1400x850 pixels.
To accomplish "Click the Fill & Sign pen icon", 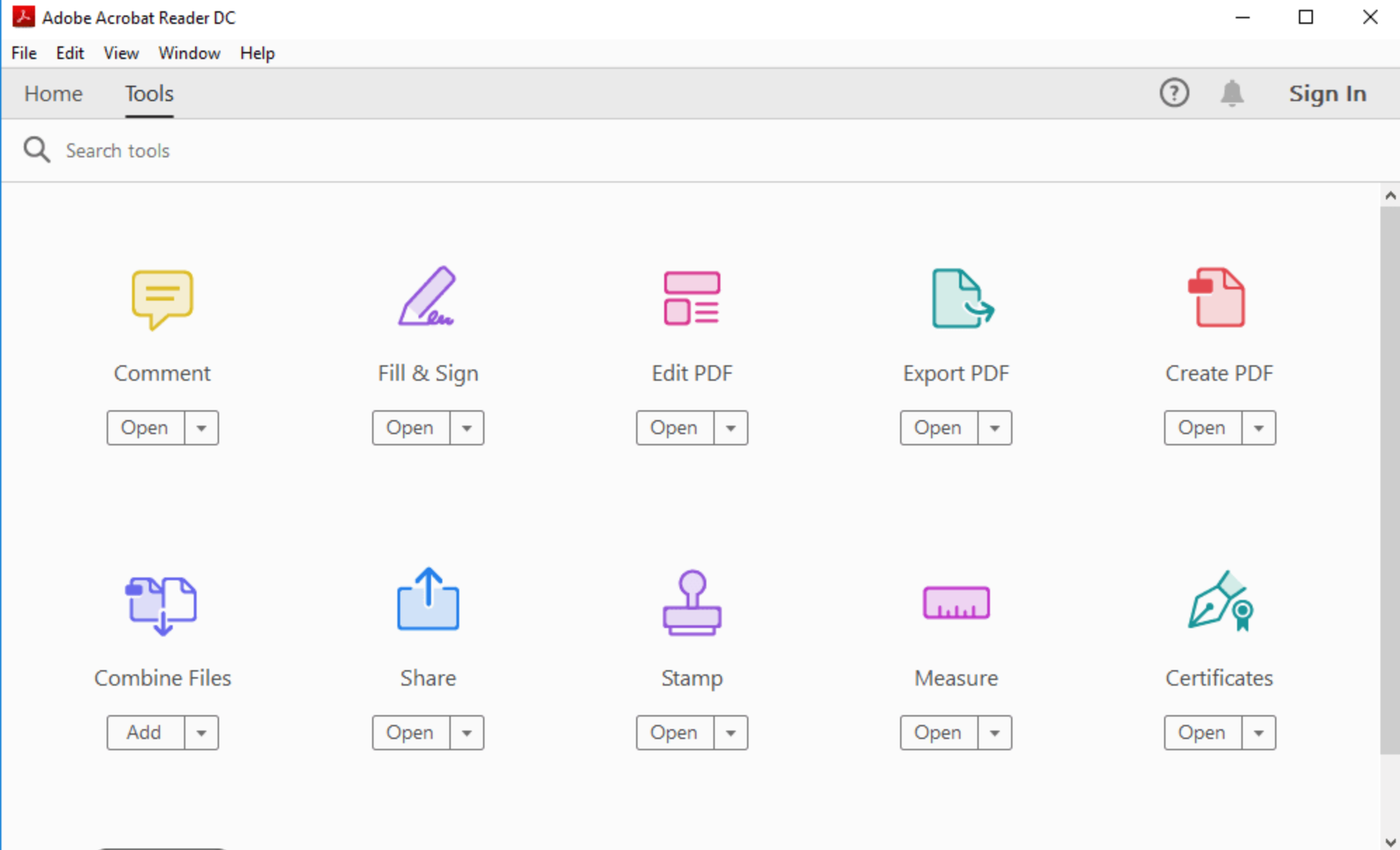I will 428,296.
